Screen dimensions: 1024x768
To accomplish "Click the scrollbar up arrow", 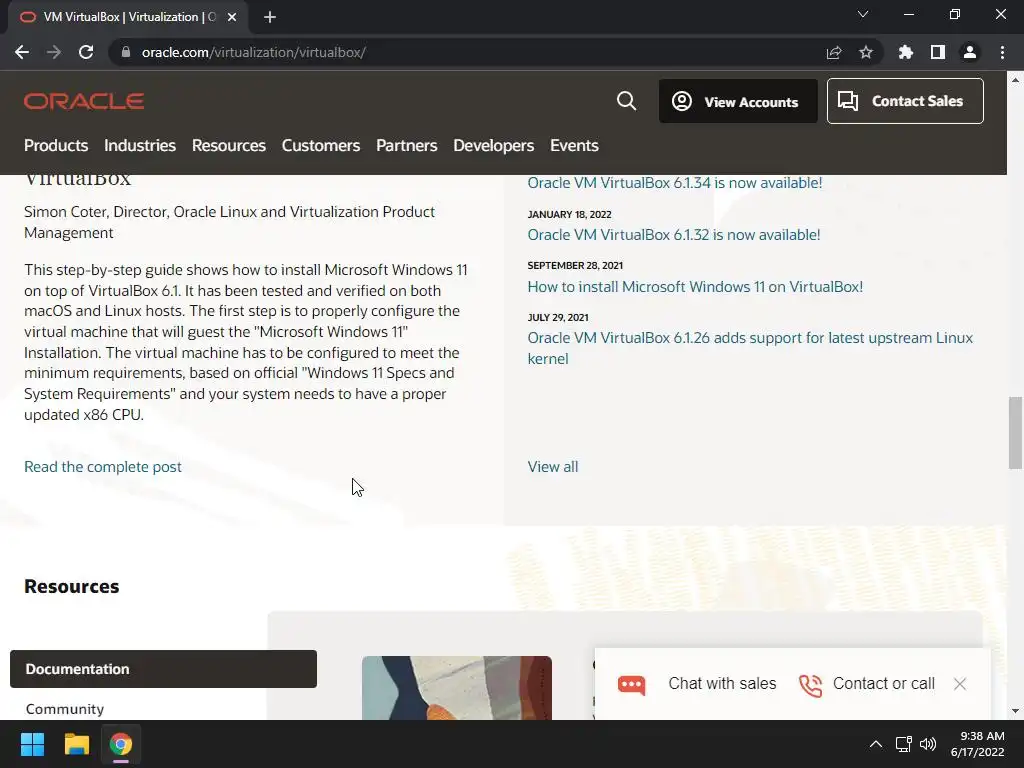I will point(1015,80).
